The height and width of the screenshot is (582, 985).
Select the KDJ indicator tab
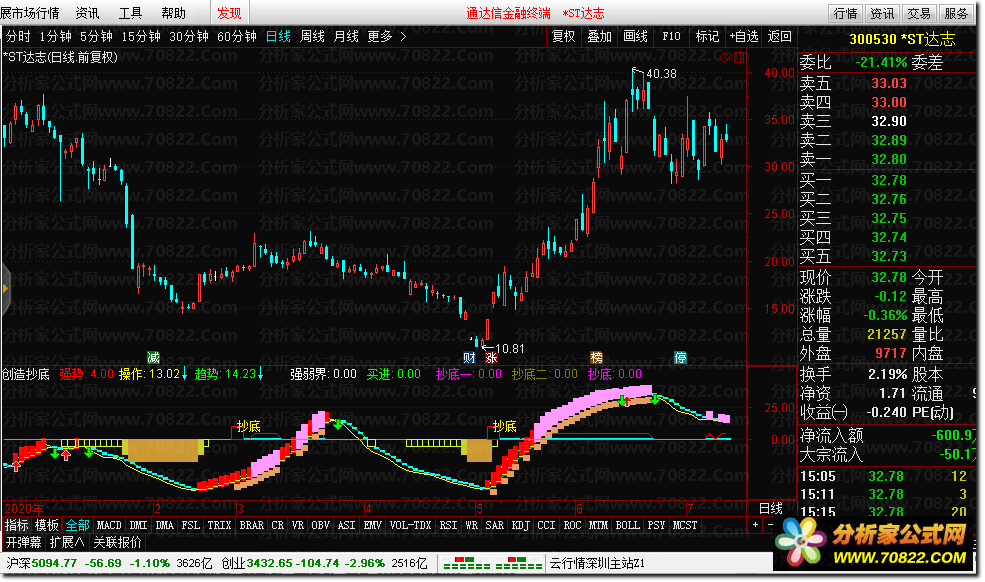pos(520,525)
